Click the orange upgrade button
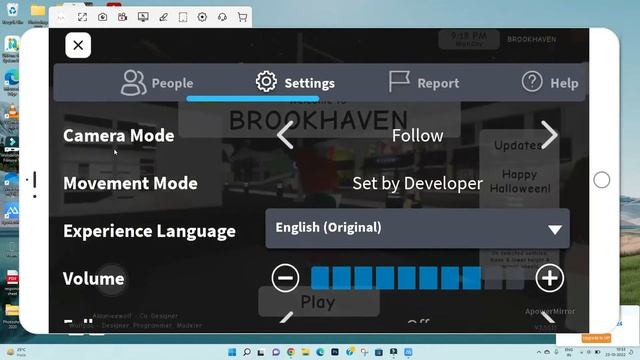This screenshot has height=360, width=640. point(596,338)
